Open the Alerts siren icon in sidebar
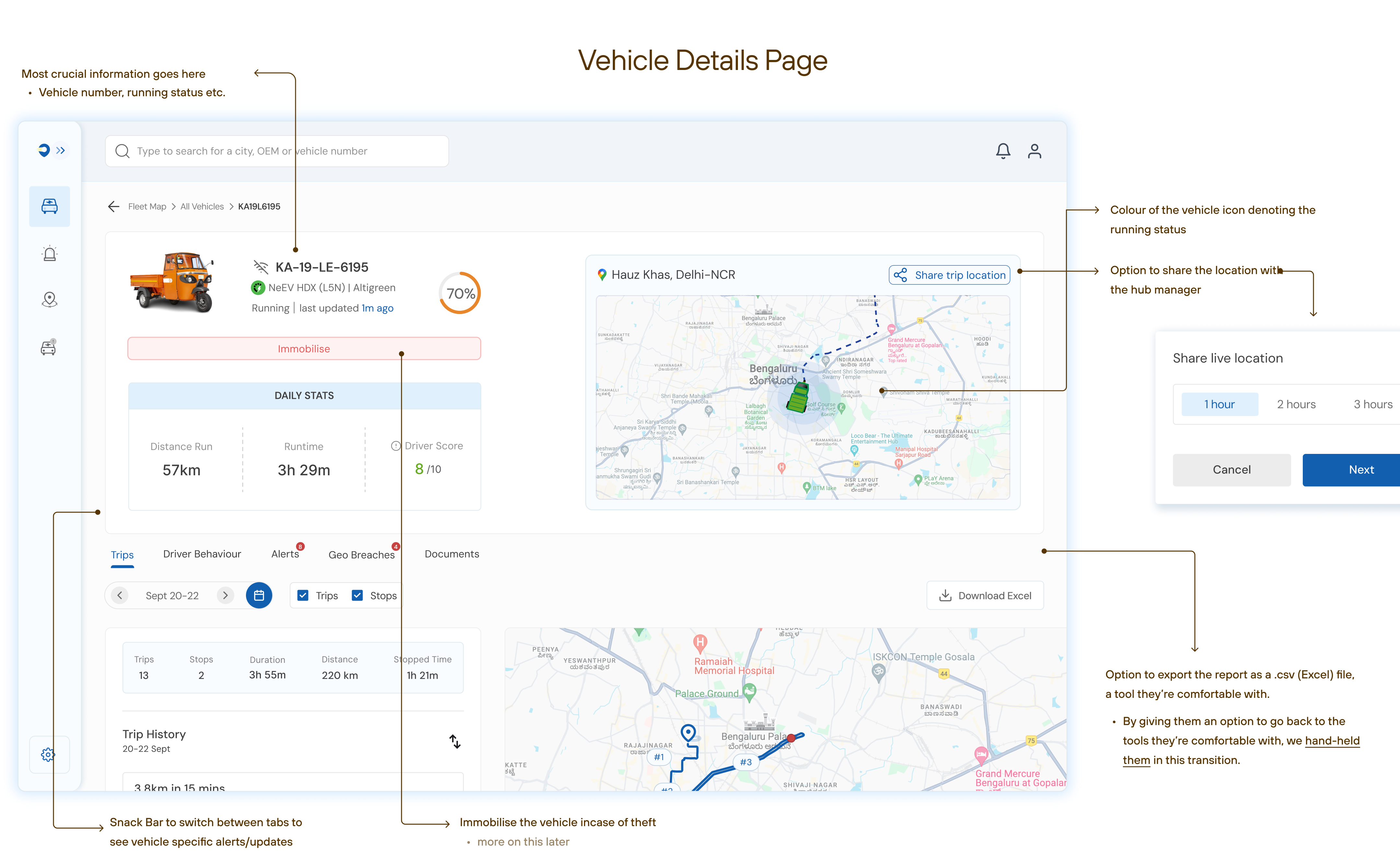The height and width of the screenshot is (866, 1400). 49,254
